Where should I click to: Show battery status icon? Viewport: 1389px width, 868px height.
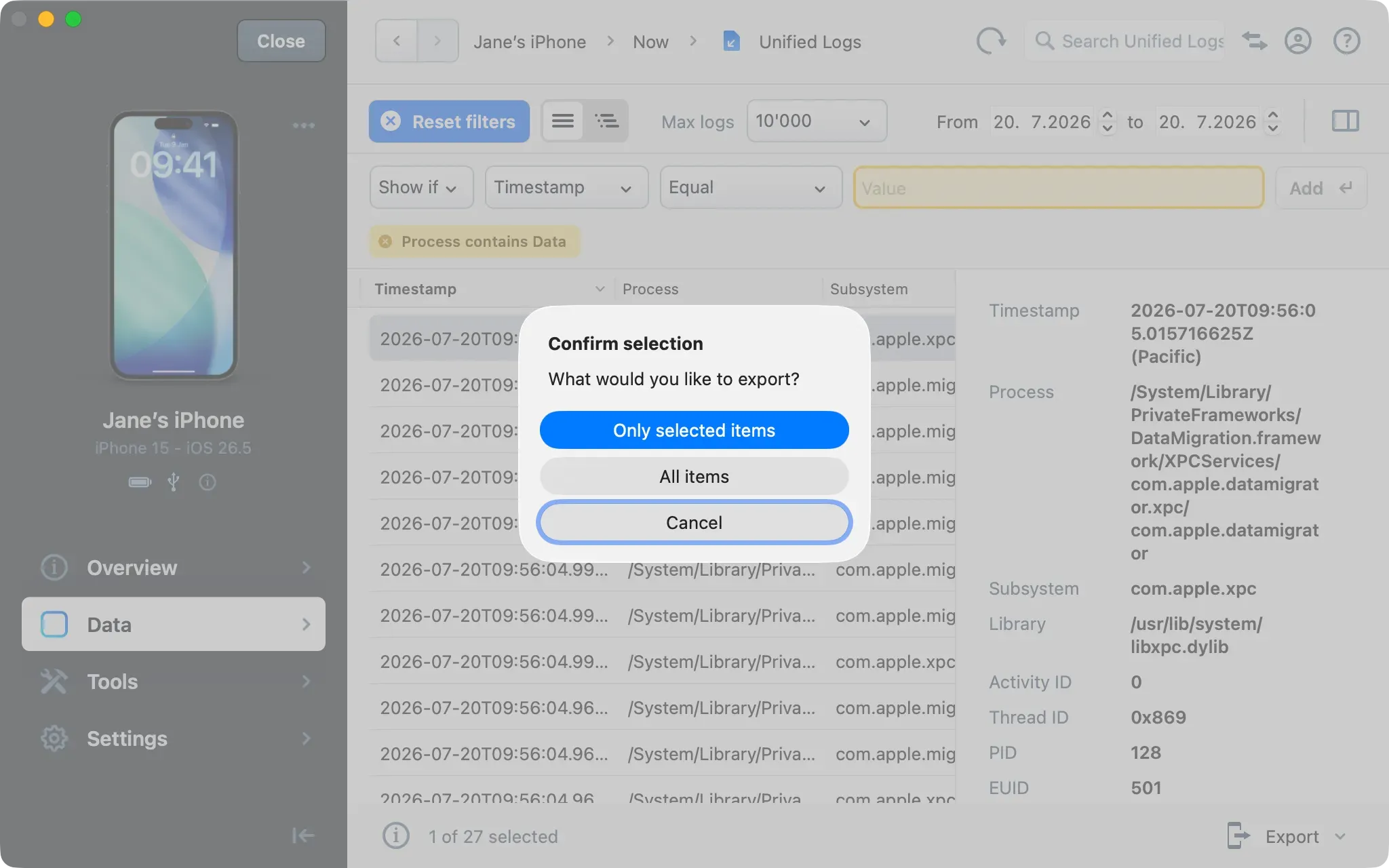tap(140, 482)
